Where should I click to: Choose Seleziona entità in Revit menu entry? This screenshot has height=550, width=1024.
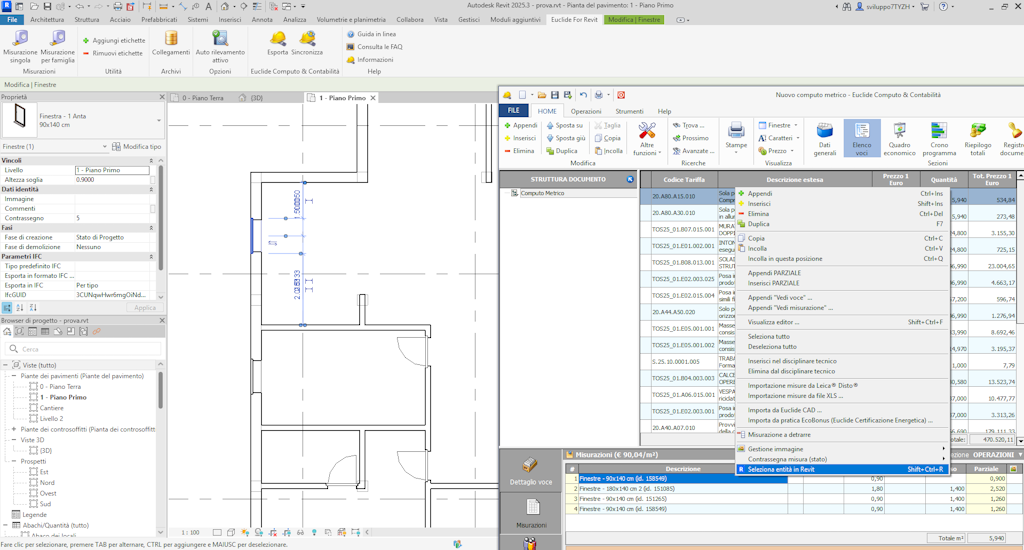(x=781, y=469)
